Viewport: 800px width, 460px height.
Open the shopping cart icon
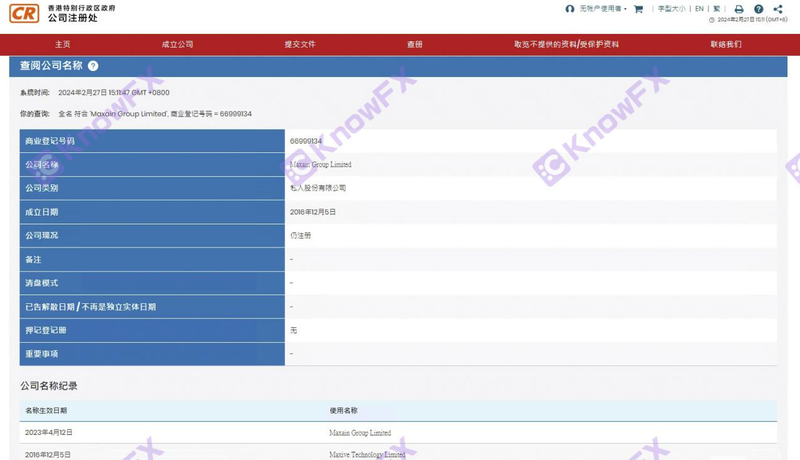tap(638, 9)
